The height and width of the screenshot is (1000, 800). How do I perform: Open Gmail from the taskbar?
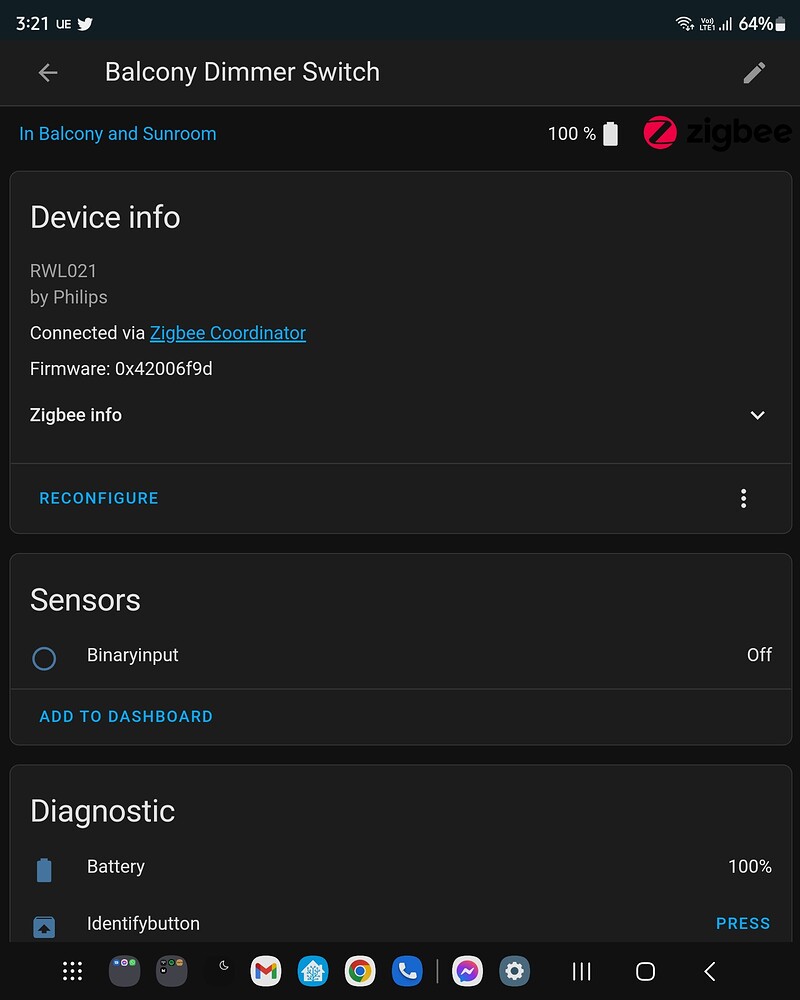(265, 970)
